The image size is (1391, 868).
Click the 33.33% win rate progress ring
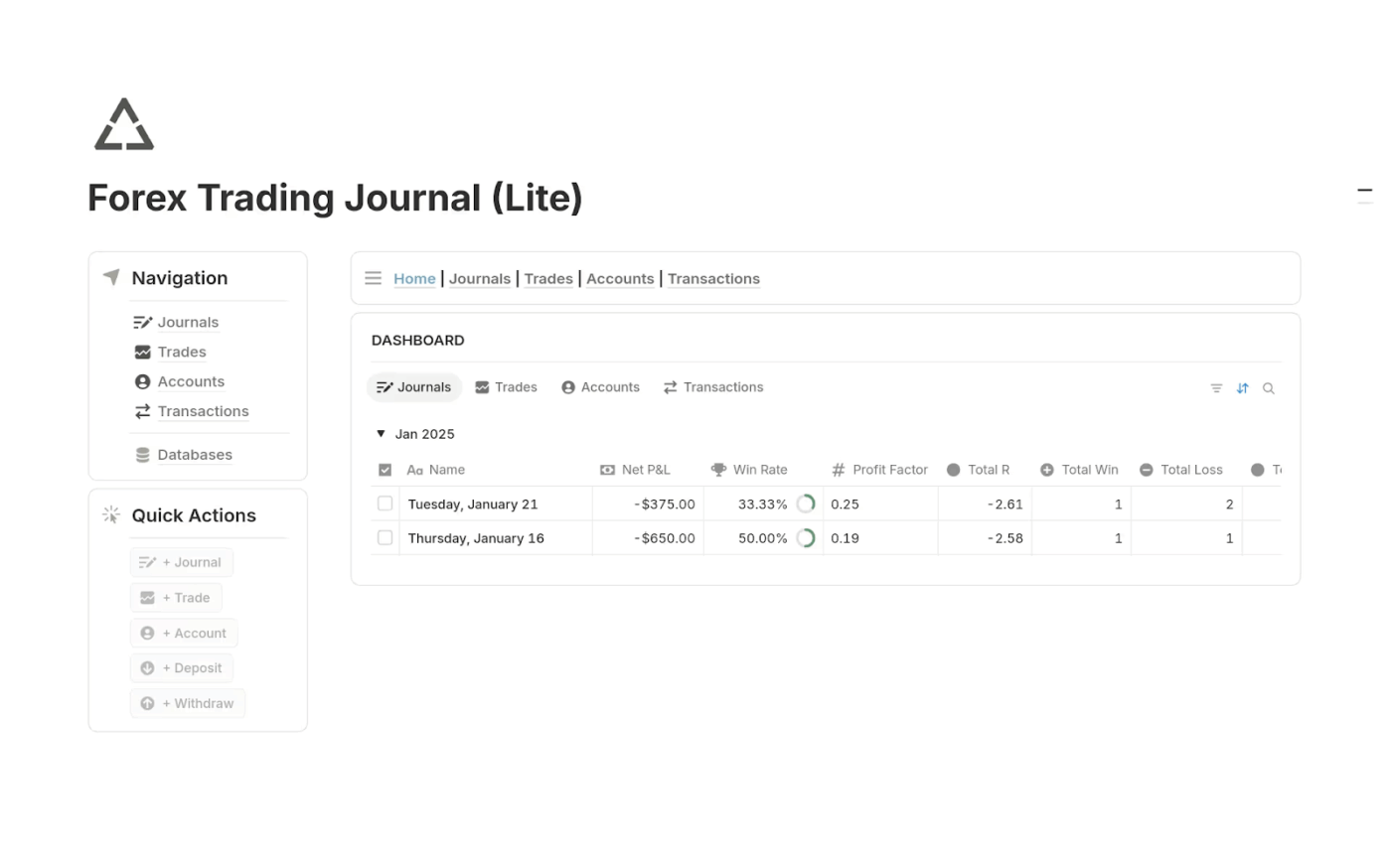[806, 505]
